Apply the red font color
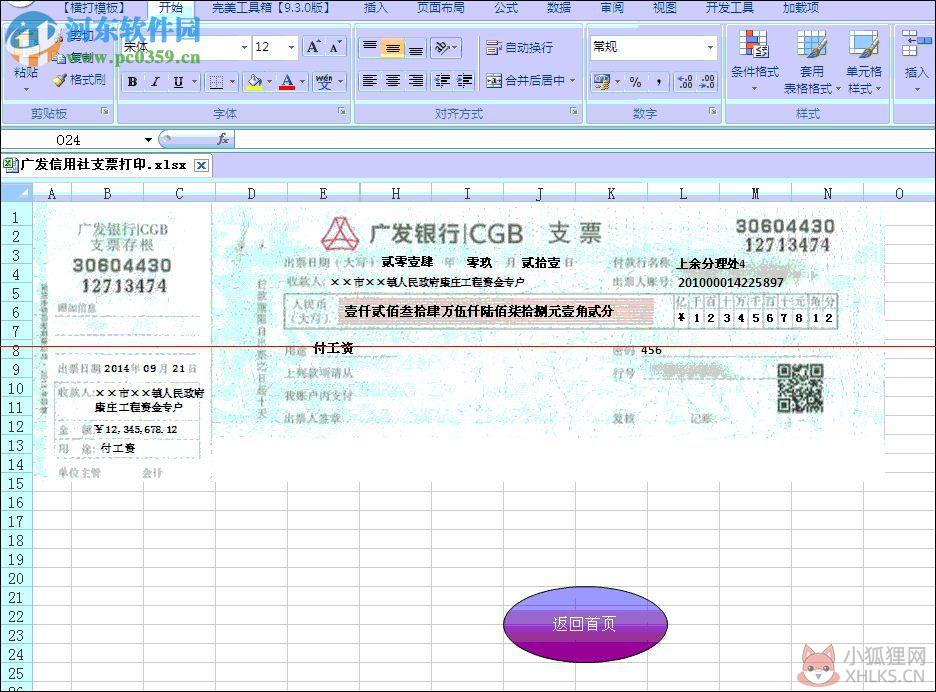The width and height of the screenshot is (936, 692). 288,82
